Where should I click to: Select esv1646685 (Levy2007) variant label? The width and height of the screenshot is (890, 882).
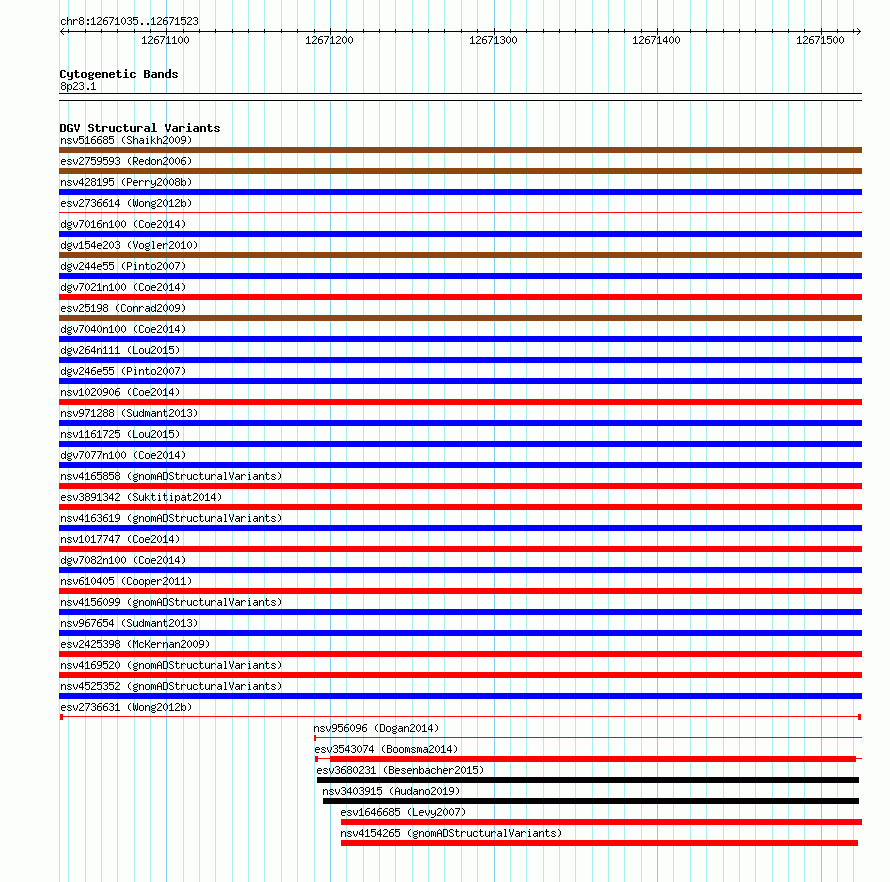click(403, 812)
